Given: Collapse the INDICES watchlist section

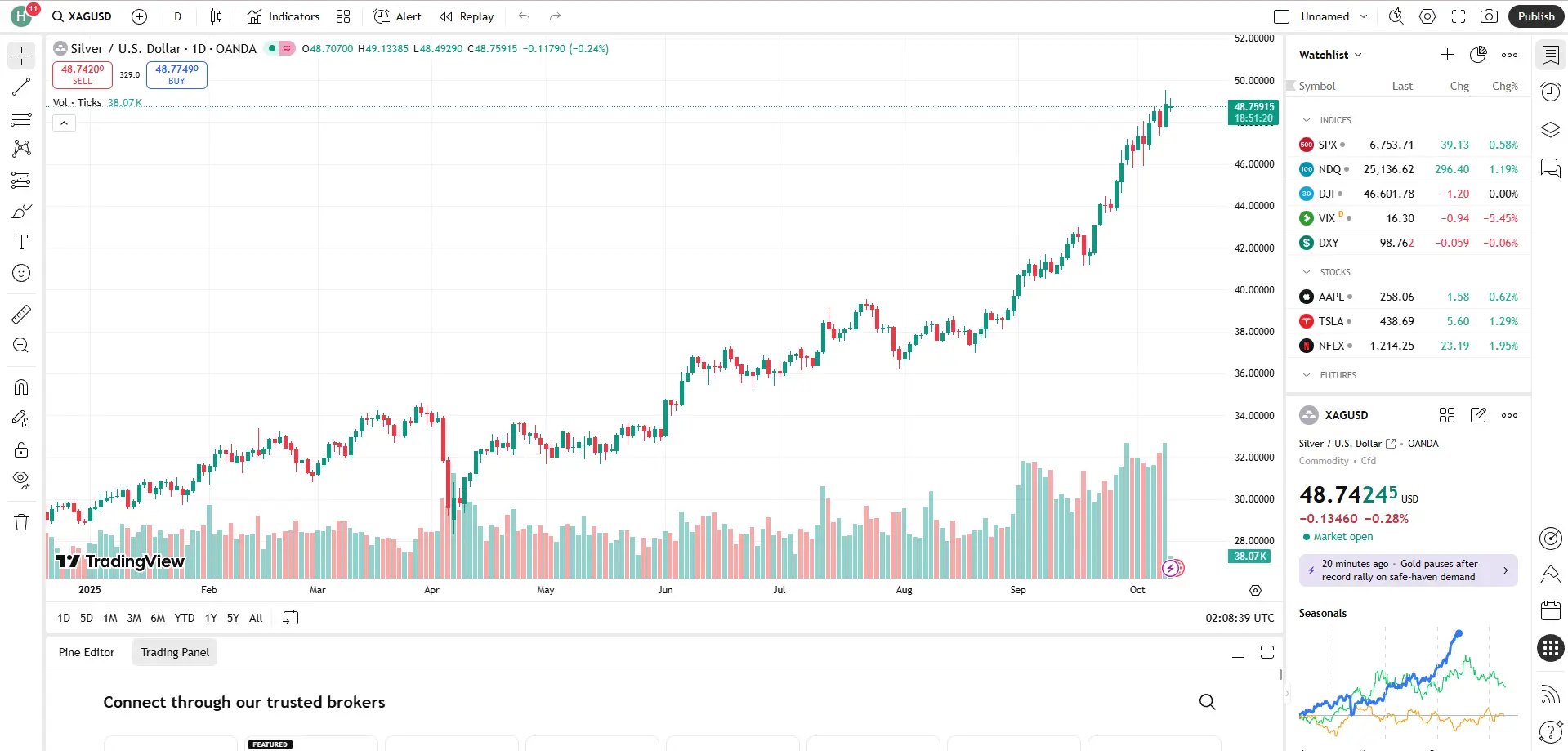Looking at the screenshot, I should click(1307, 120).
